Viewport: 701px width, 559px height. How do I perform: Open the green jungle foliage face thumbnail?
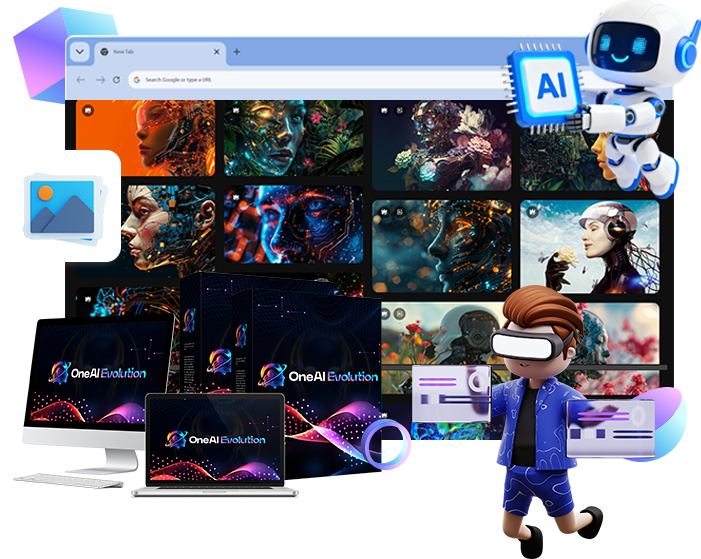294,138
